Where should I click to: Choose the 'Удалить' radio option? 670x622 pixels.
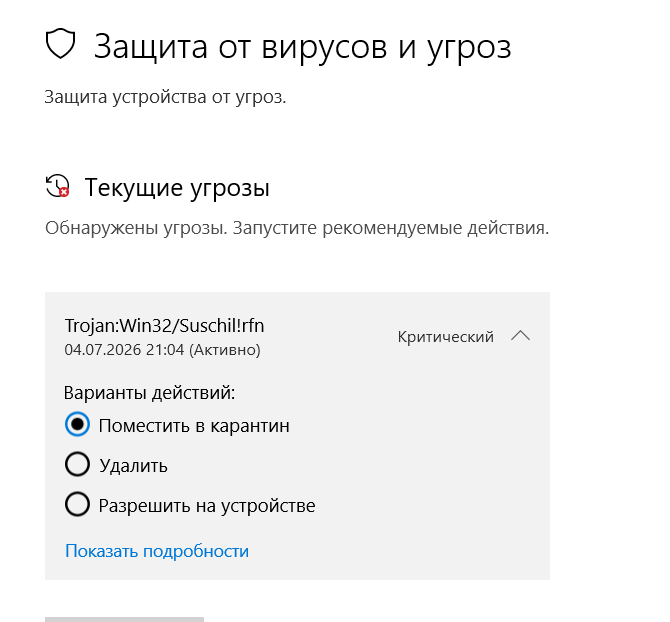(x=77, y=464)
